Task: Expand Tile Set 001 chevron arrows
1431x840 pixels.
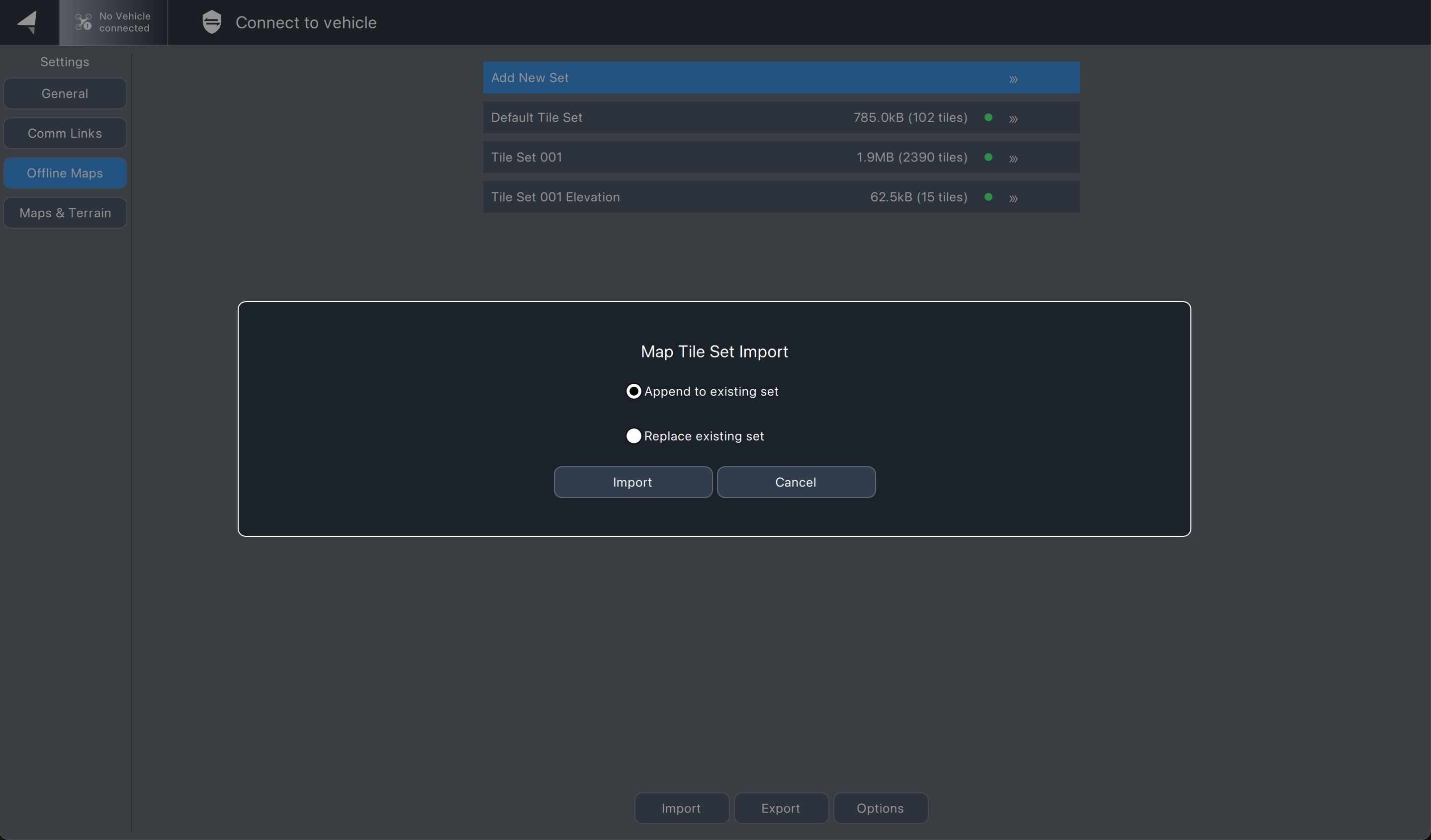Action: (1013, 159)
